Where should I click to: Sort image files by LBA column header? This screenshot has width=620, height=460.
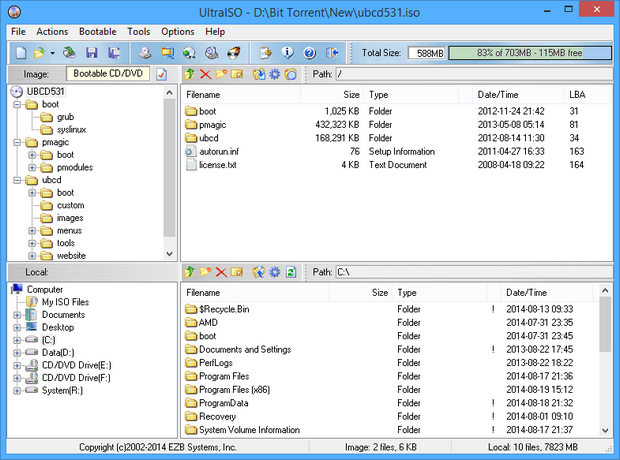[588, 95]
